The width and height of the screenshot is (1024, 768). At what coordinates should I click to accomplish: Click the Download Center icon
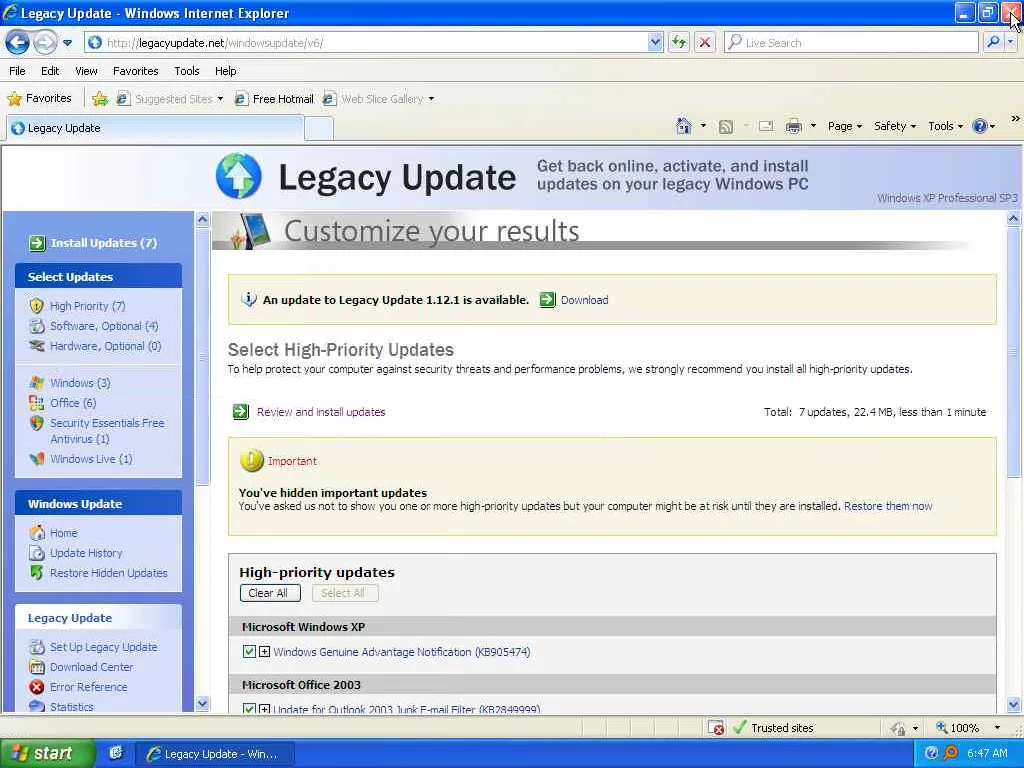37,667
